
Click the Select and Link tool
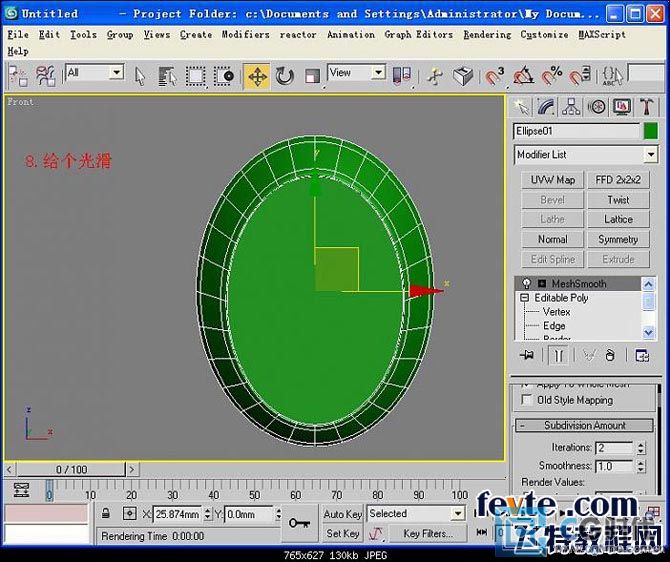(x=18, y=77)
